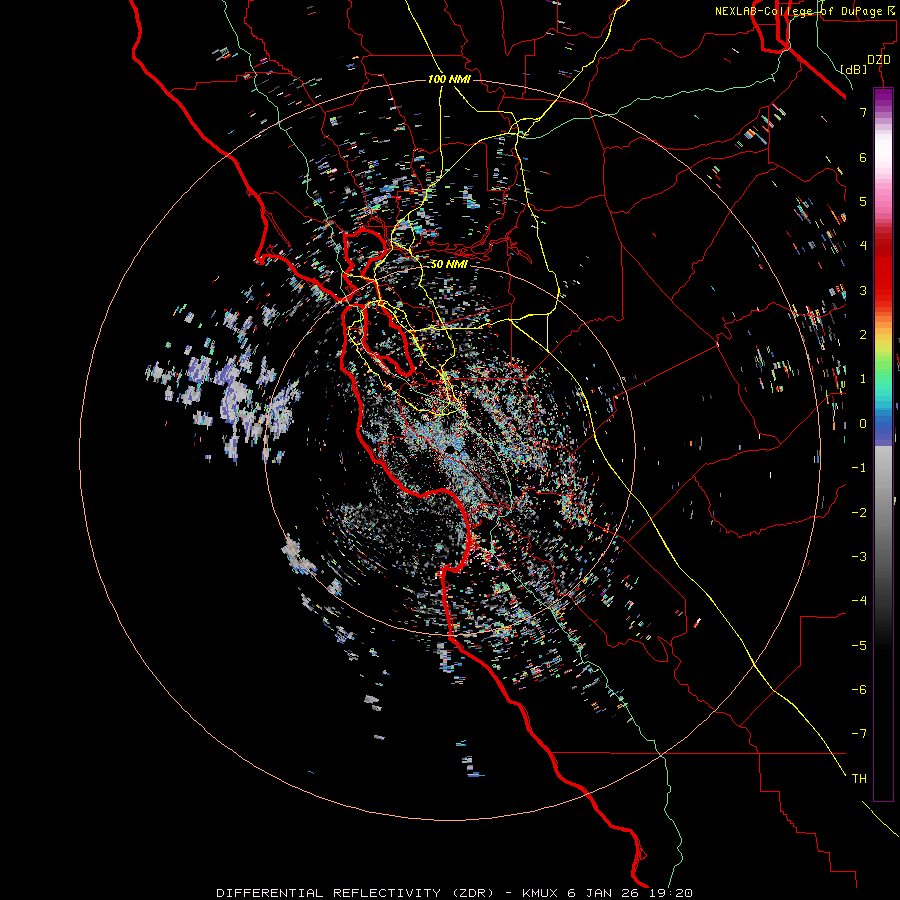Image resolution: width=900 pixels, height=900 pixels.
Task: Click the "-6" value on the color scale
Action: coord(859,689)
